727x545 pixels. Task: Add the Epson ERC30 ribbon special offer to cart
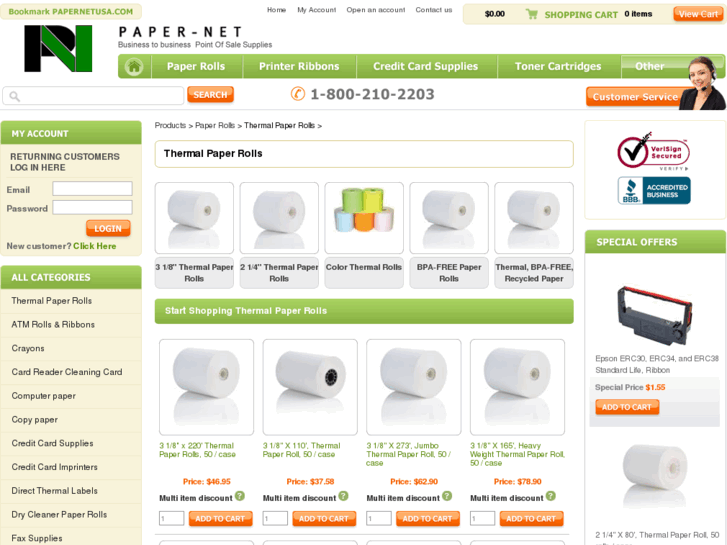pyautogui.click(x=627, y=407)
